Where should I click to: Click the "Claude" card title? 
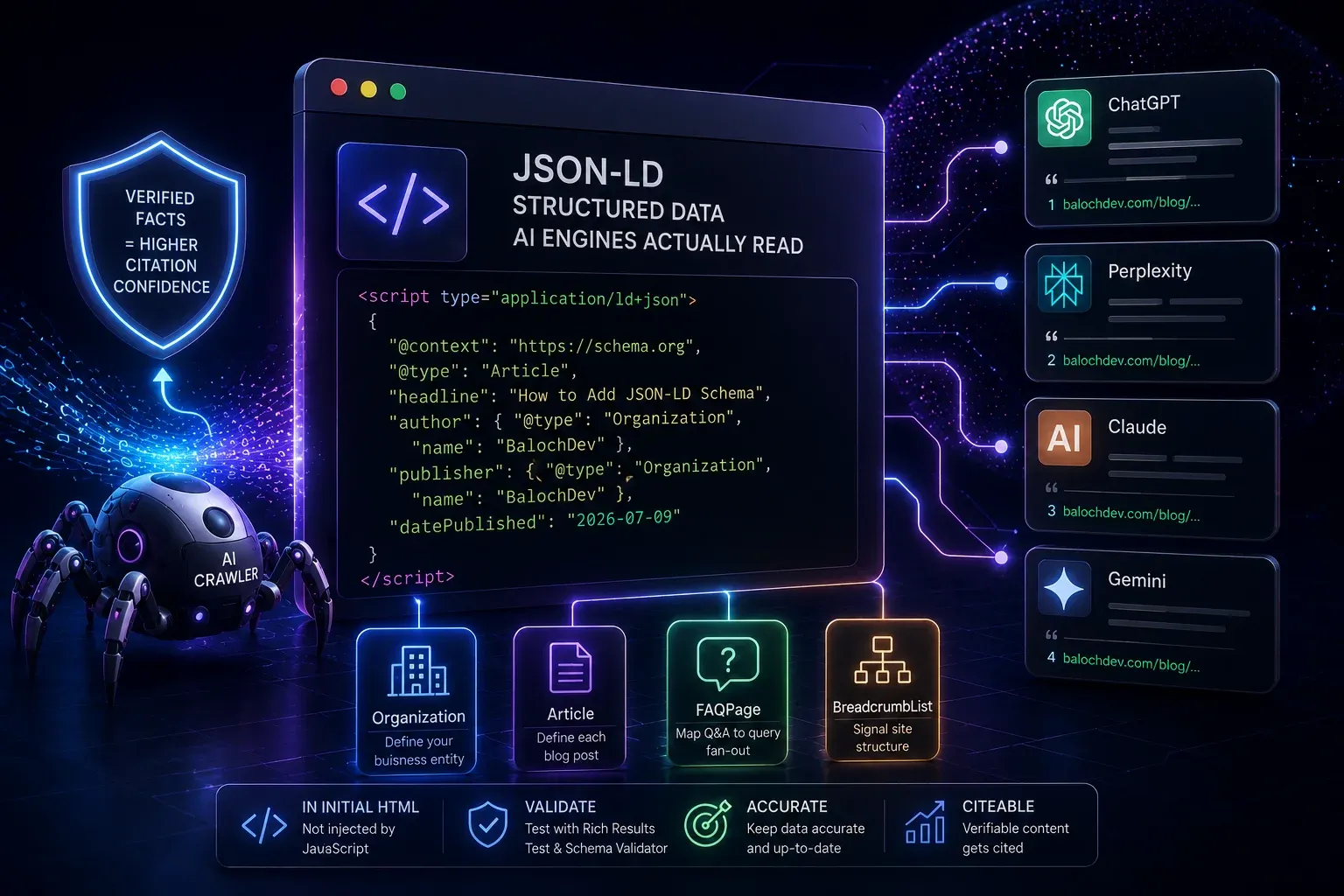(x=1137, y=427)
